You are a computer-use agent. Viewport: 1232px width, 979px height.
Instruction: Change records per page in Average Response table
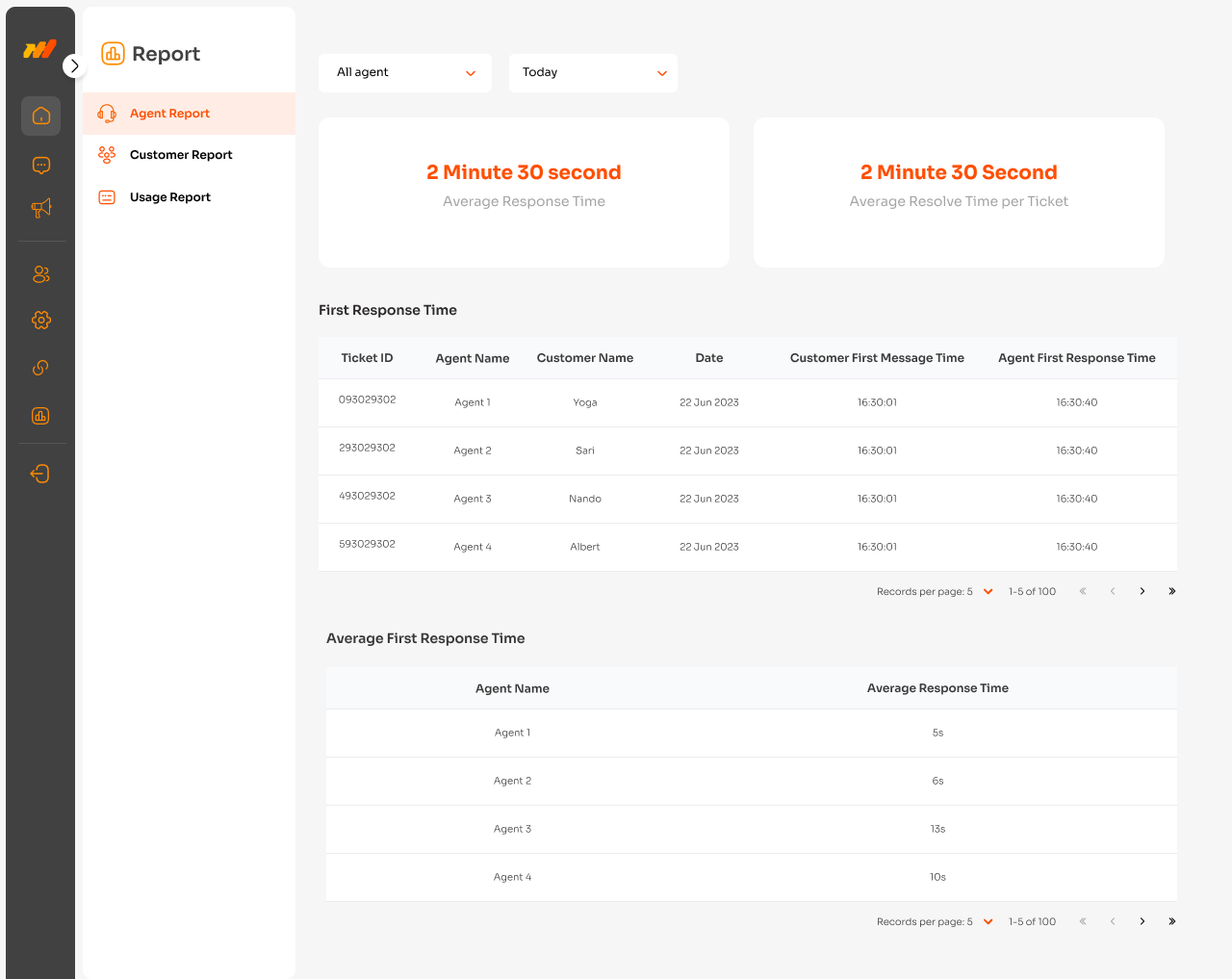tap(988, 922)
